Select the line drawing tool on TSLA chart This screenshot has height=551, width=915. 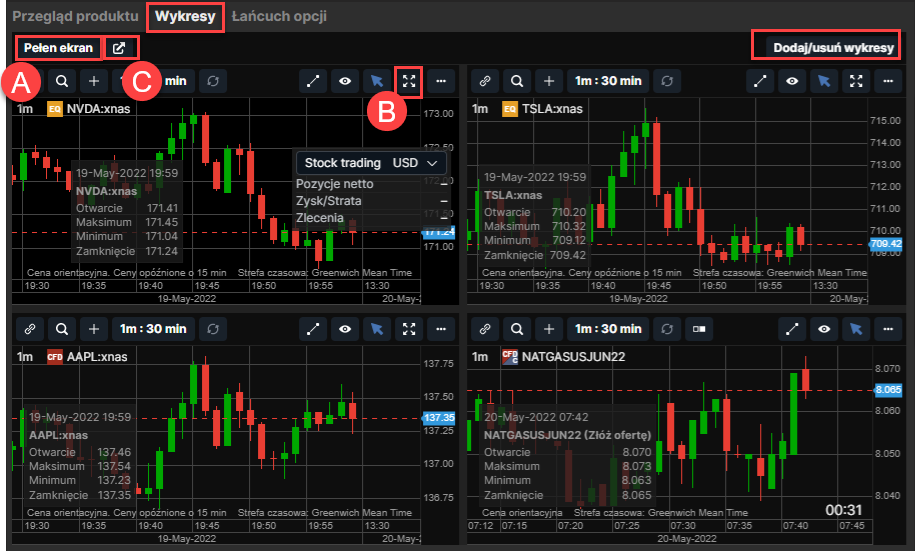coord(760,81)
